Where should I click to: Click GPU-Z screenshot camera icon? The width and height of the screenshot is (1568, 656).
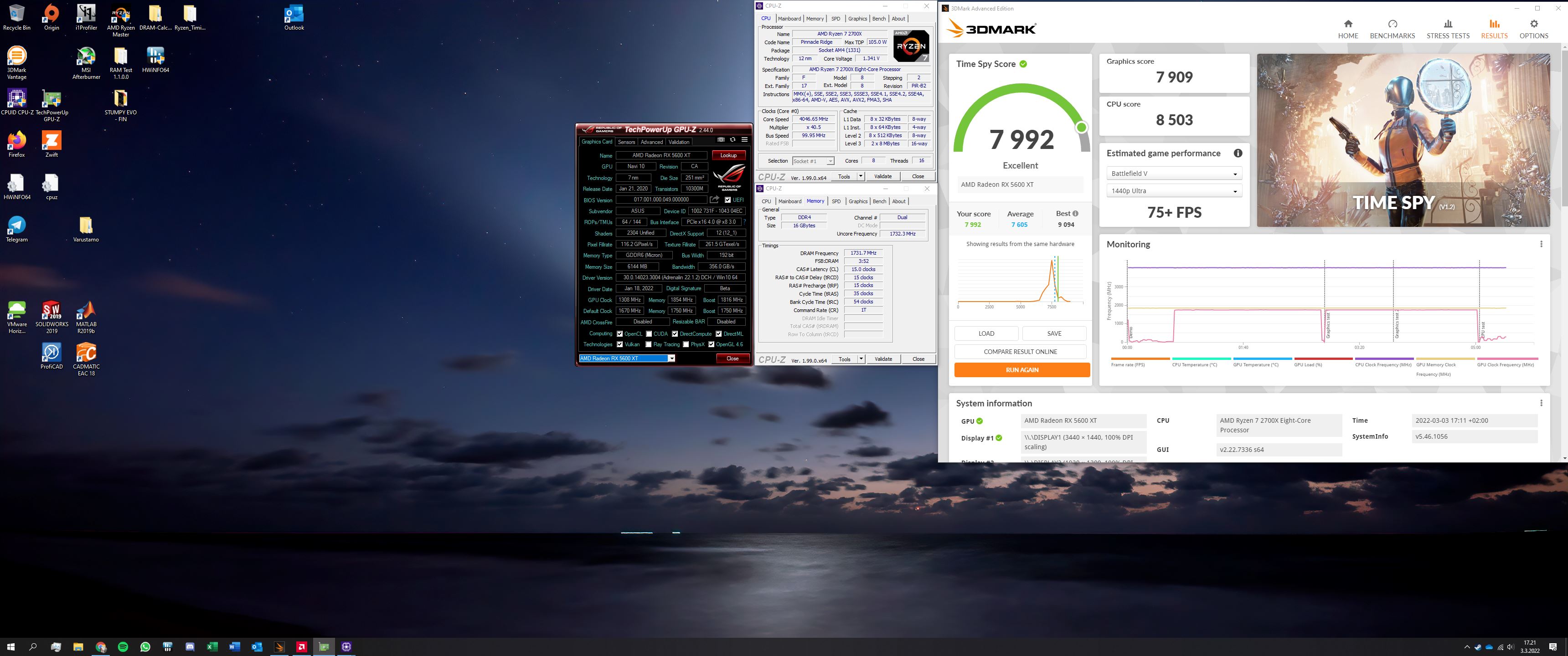click(721, 139)
